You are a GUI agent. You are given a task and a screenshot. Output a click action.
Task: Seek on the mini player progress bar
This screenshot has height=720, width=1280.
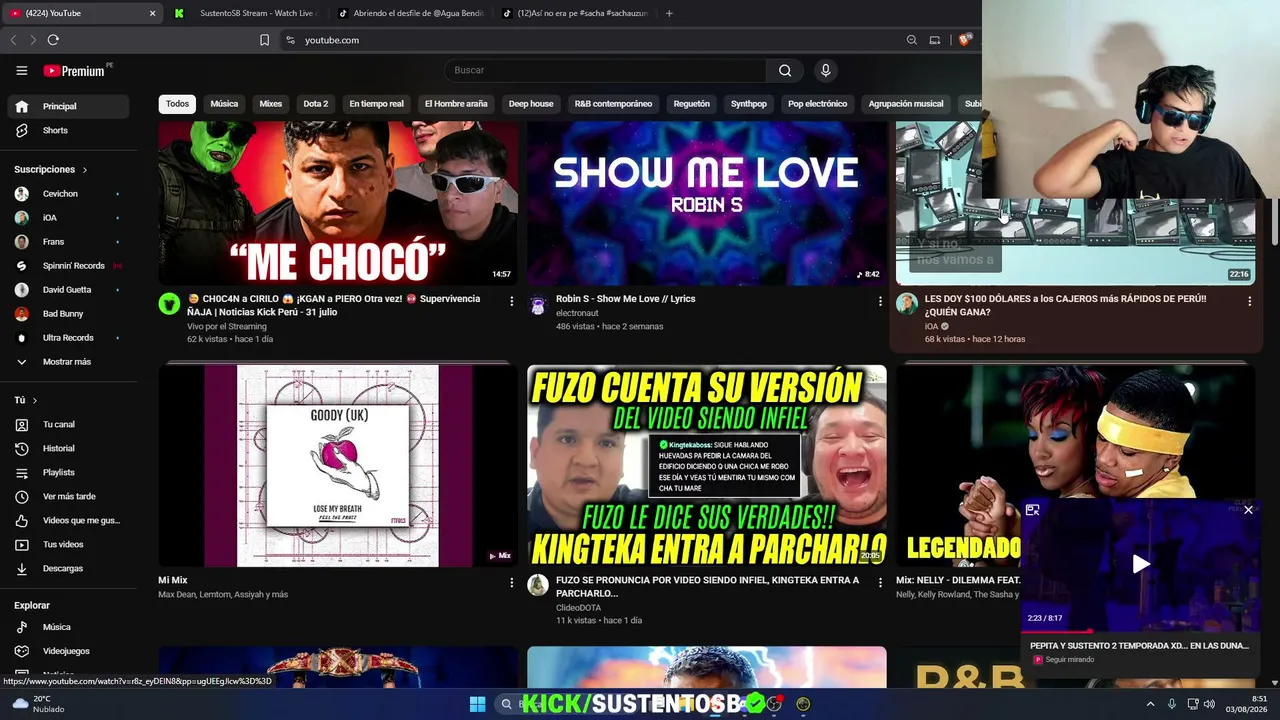[x=1140, y=631]
